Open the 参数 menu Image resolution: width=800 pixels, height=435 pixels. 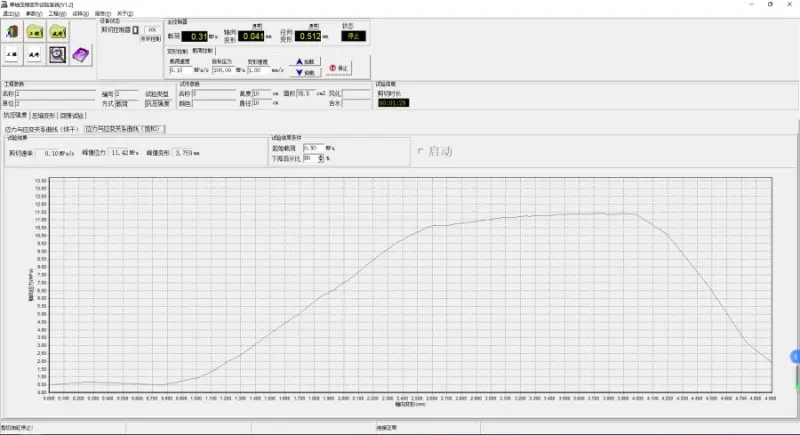34,14
